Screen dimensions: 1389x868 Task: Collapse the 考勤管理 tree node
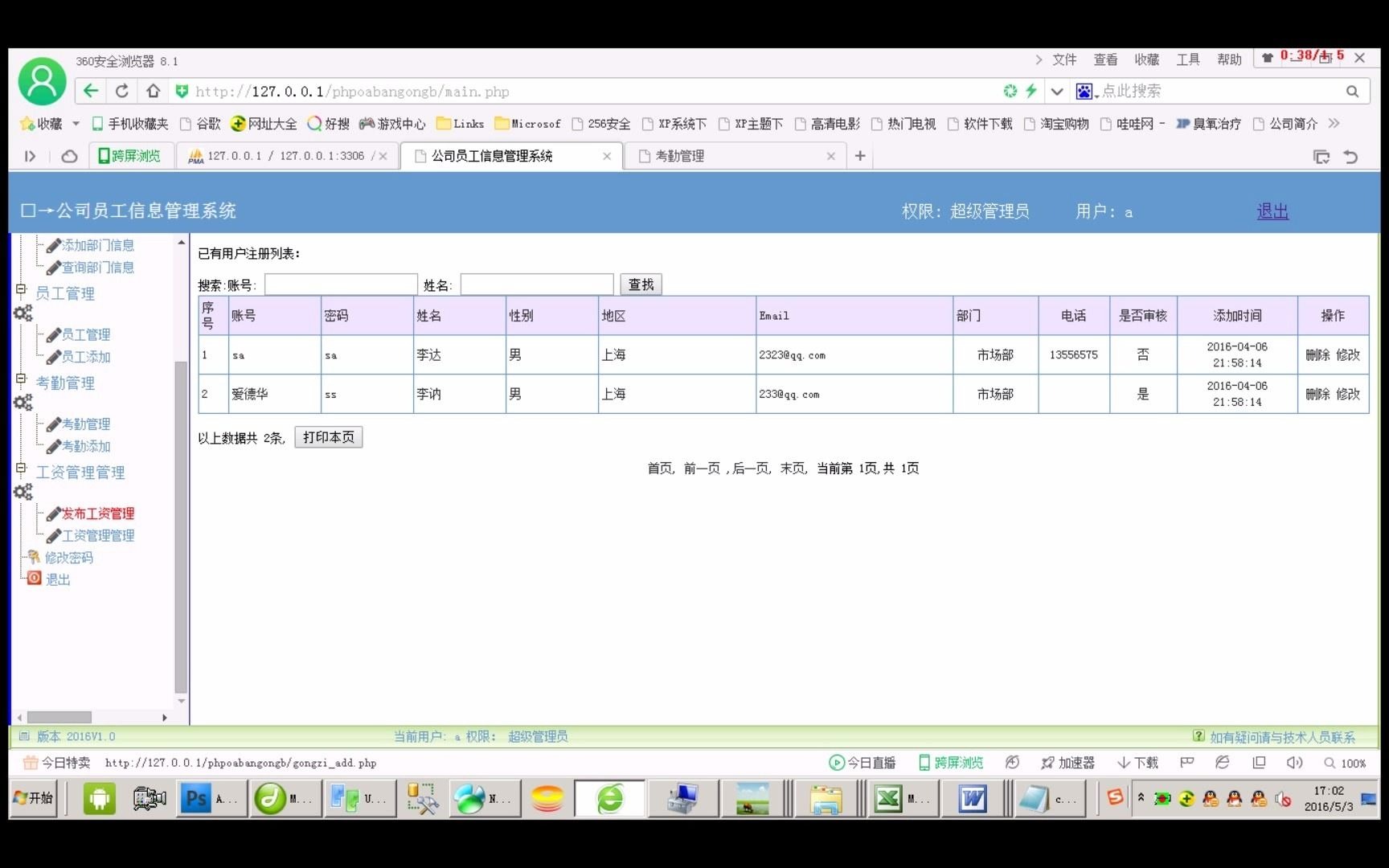click(x=21, y=379)
